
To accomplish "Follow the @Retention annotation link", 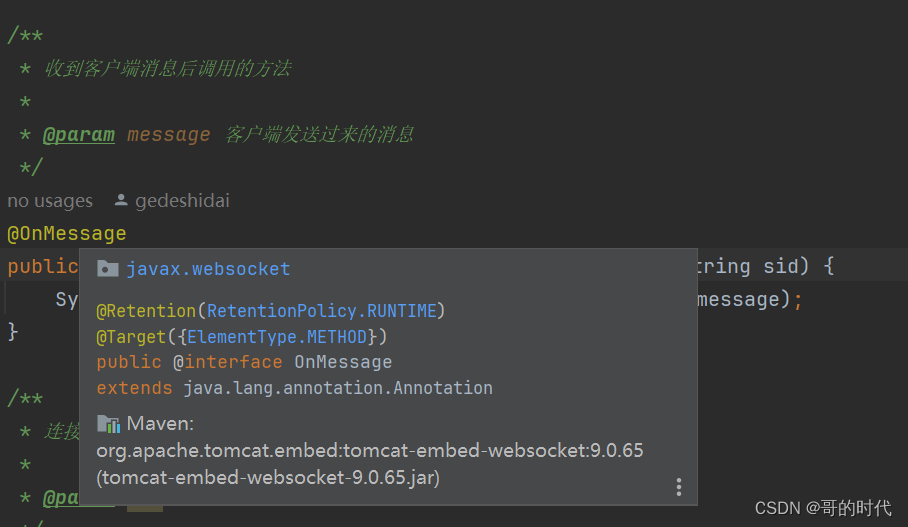I will click(x=148, y=311).
